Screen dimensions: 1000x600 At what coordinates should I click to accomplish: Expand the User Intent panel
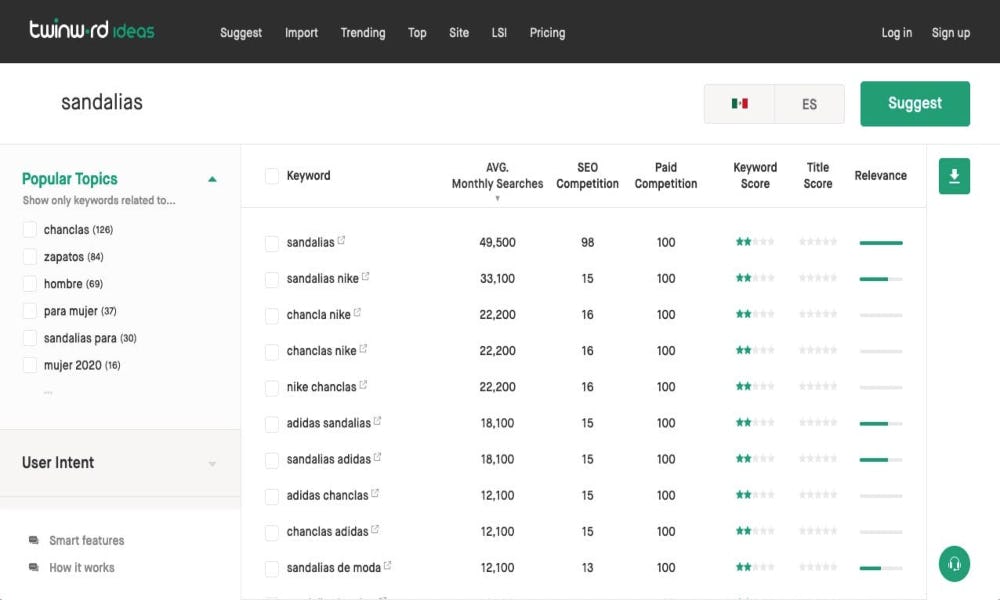click(211, 463)
